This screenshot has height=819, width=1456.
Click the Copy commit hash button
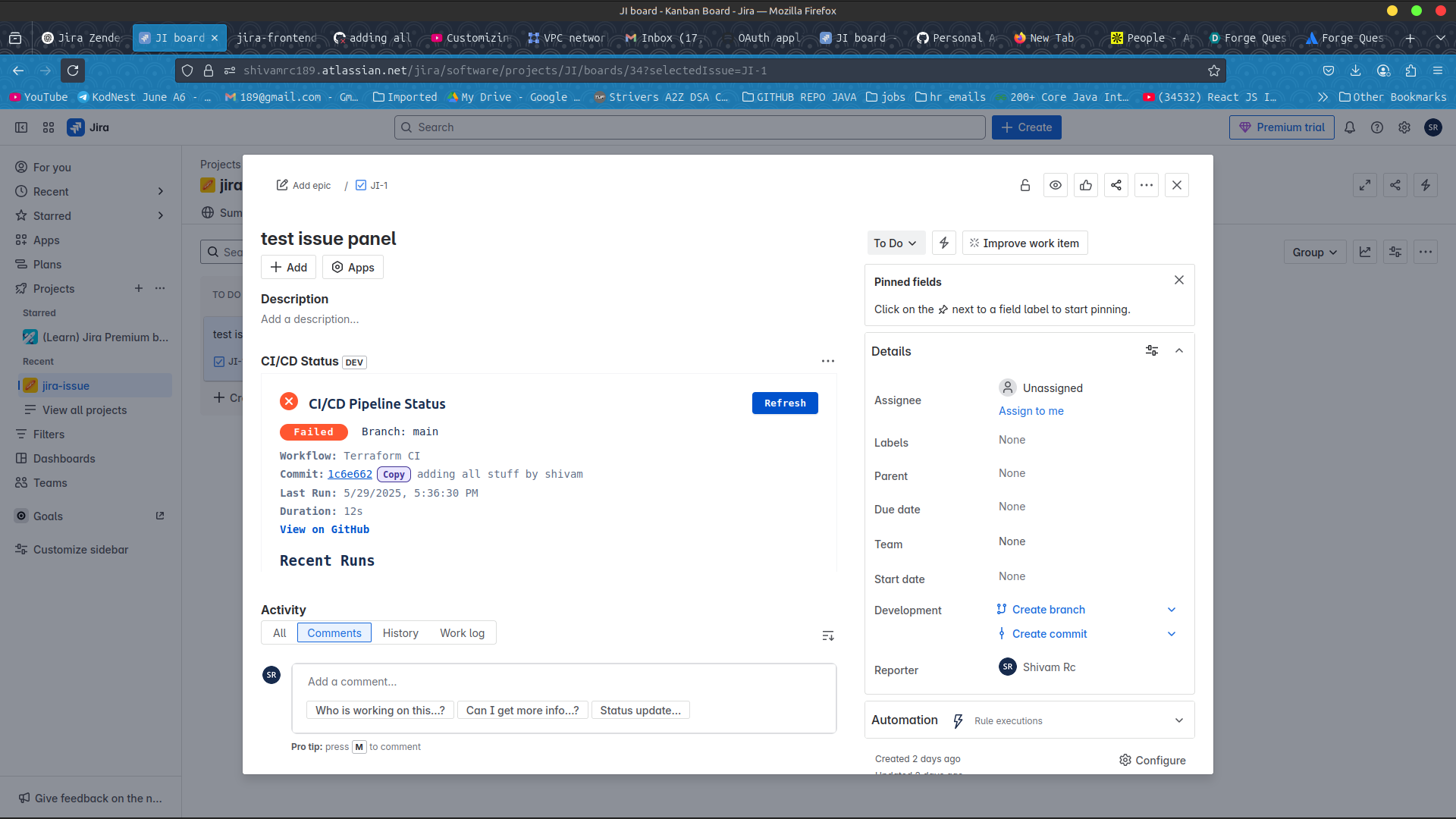pos(394,475)
